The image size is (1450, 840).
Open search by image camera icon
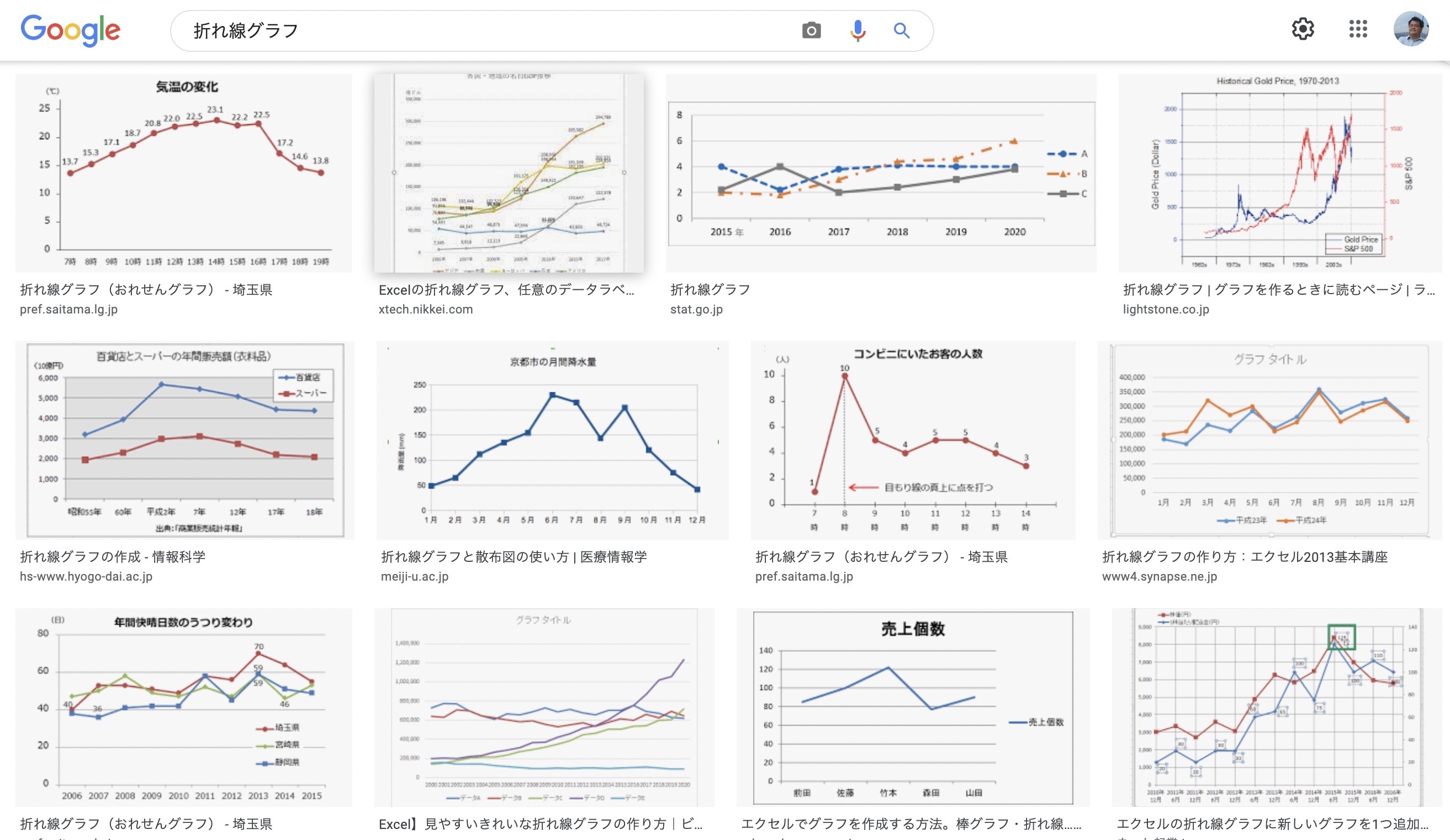click(x=811, y=30)
